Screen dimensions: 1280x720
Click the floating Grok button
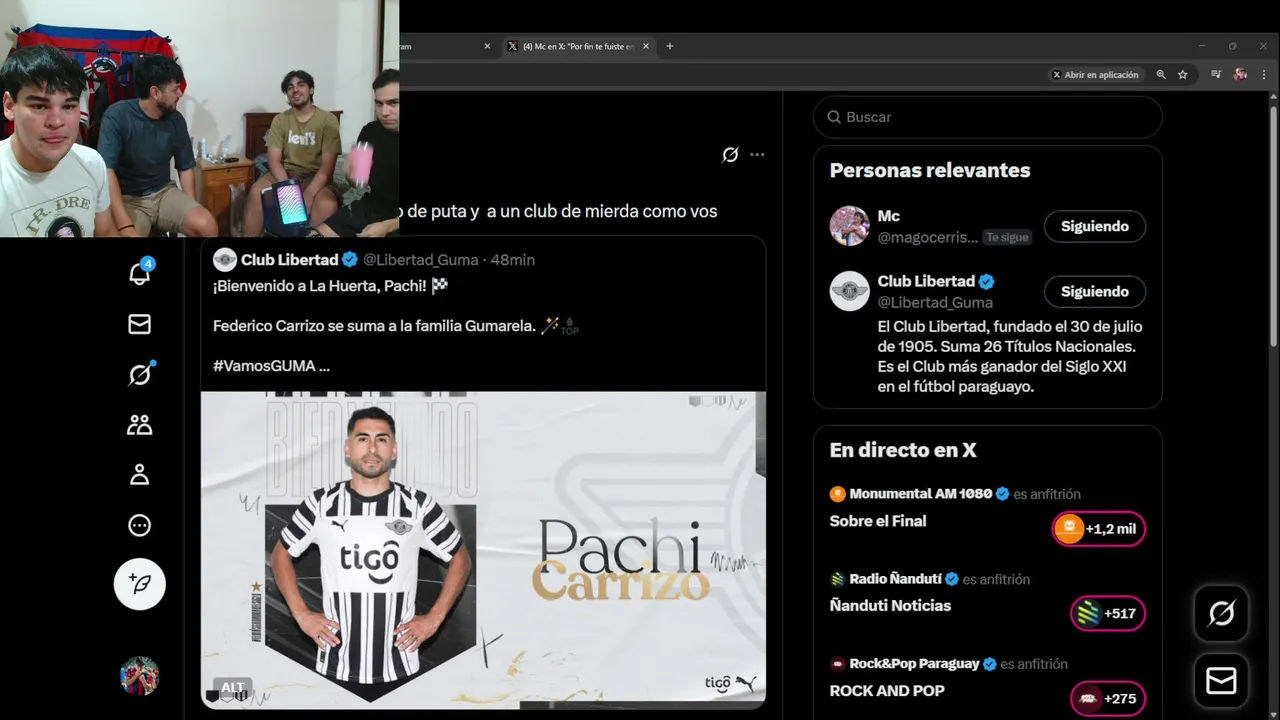click(1221, 613)
